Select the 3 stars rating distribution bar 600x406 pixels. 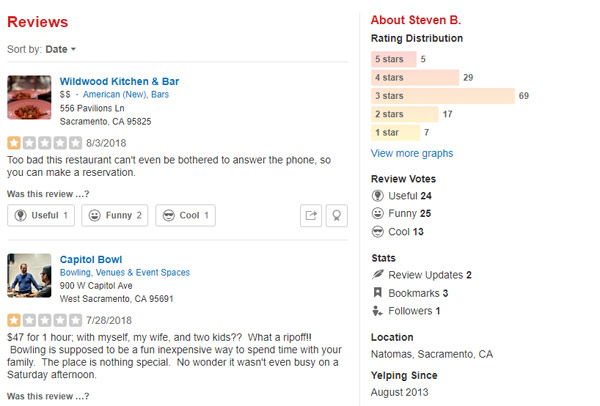(442, 96)
